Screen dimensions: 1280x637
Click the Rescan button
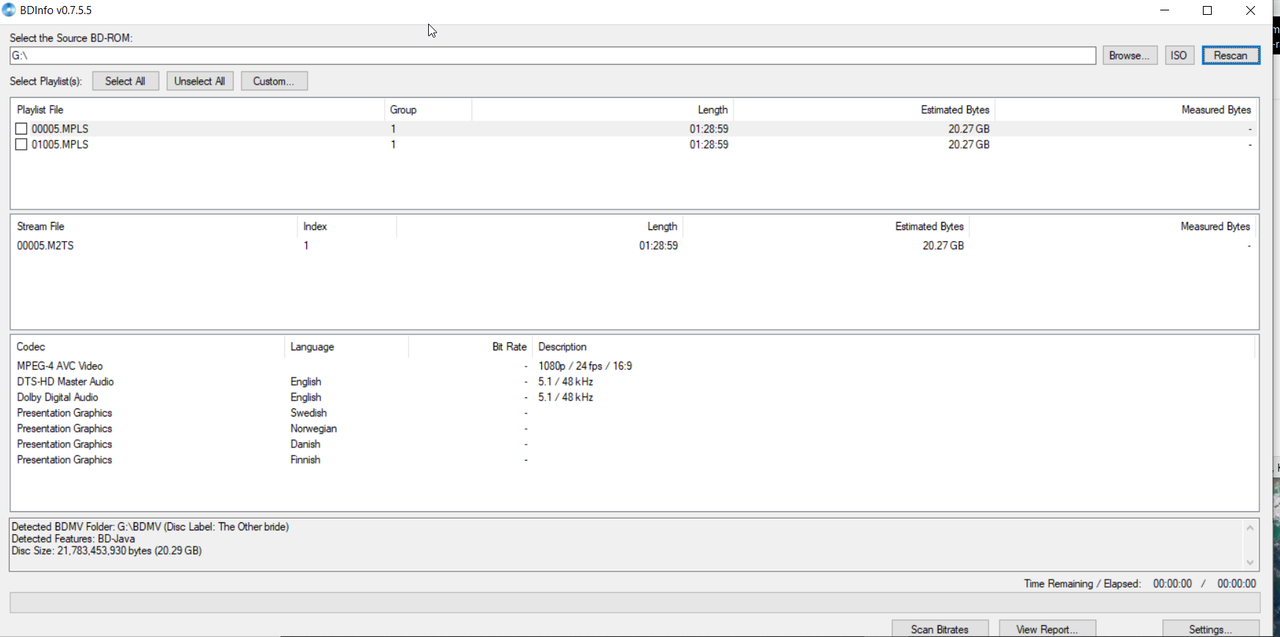1230,55
